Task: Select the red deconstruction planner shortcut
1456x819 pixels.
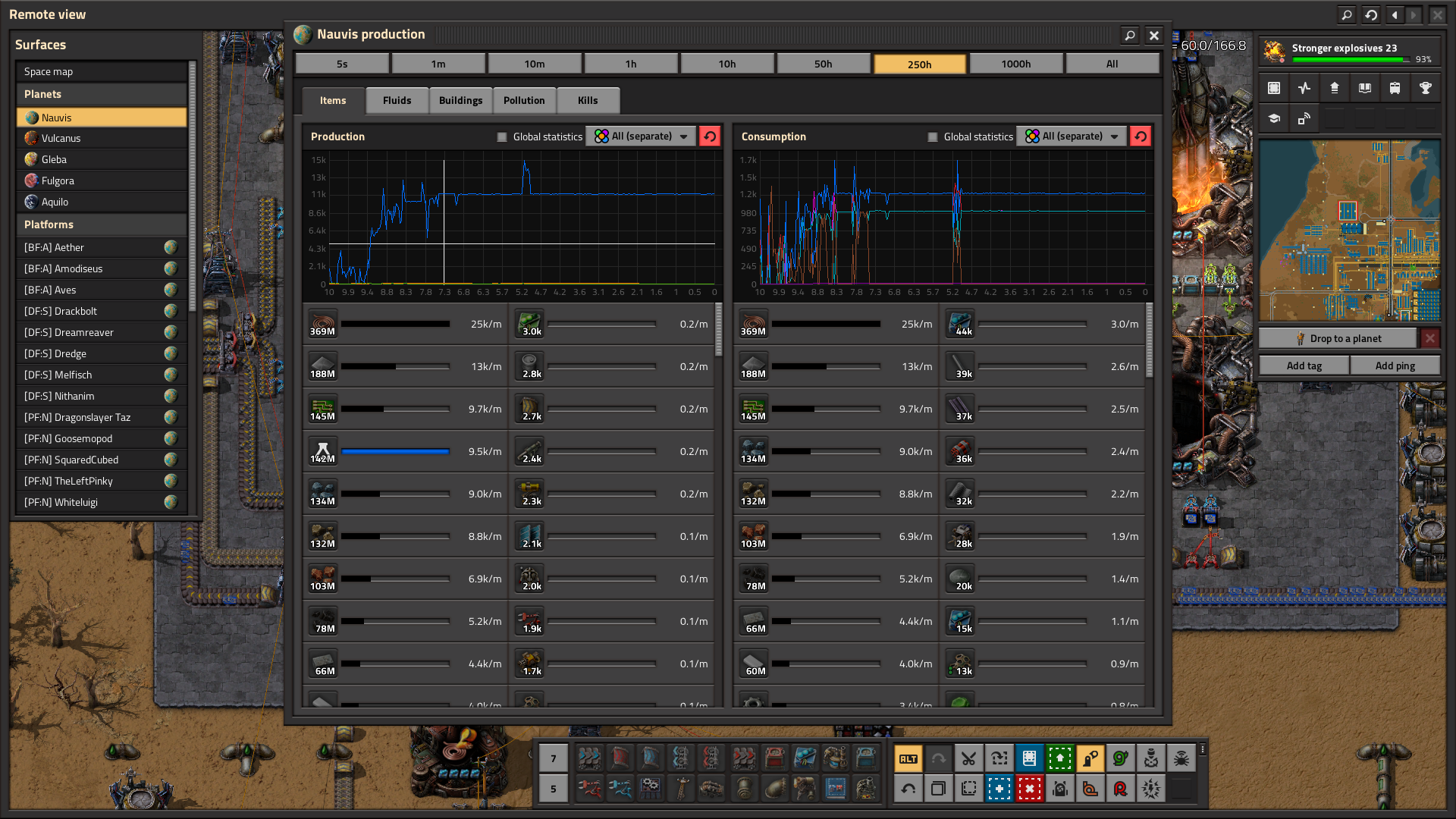Action: tap(1029, 789)
